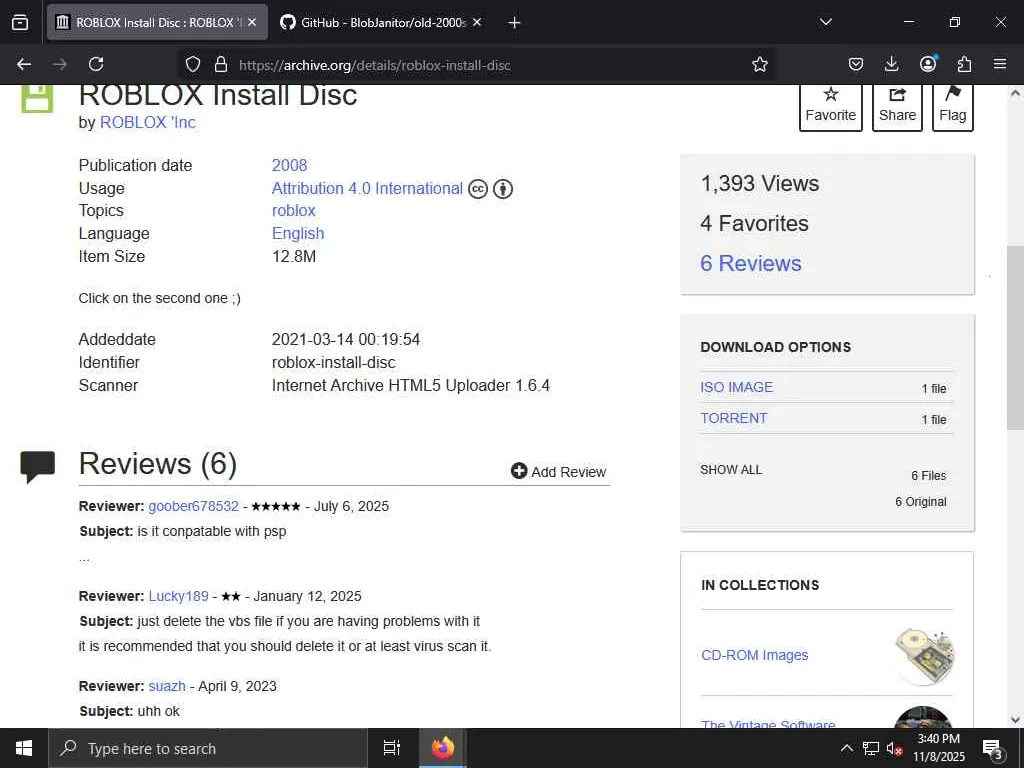
Task: Open reviewer Lucky189 profile
Action: (x=178, y=596)
